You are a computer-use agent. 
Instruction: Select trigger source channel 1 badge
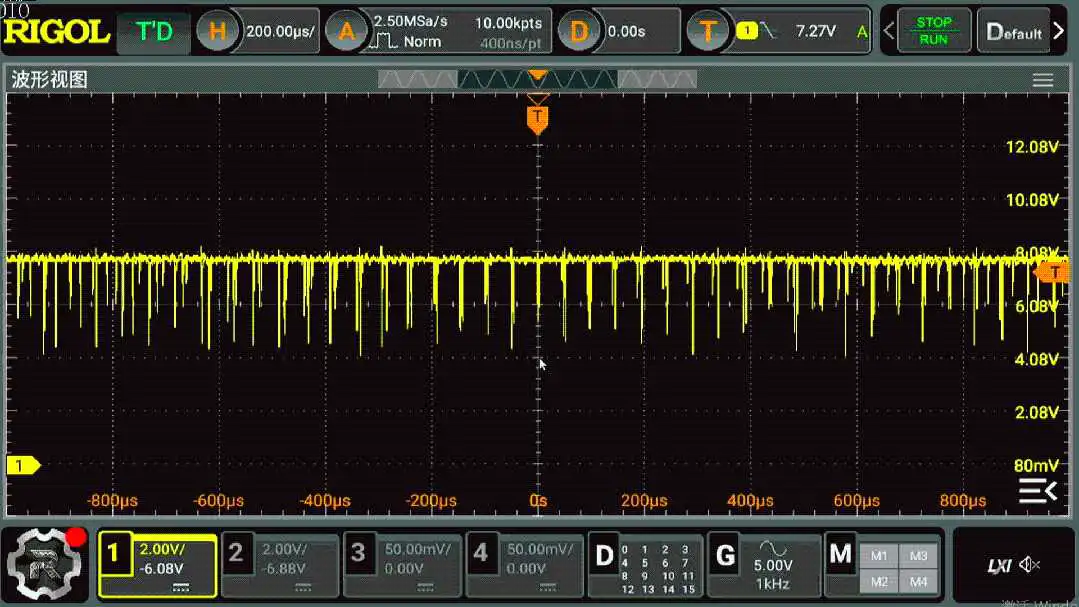click(x=747, y=30)
